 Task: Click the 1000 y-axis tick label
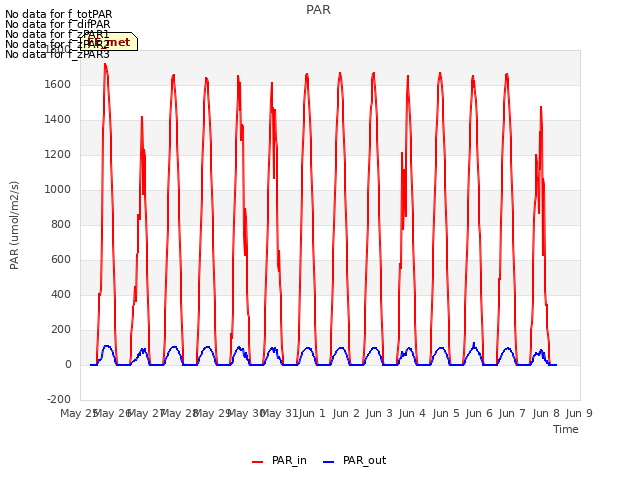point(58,189)
